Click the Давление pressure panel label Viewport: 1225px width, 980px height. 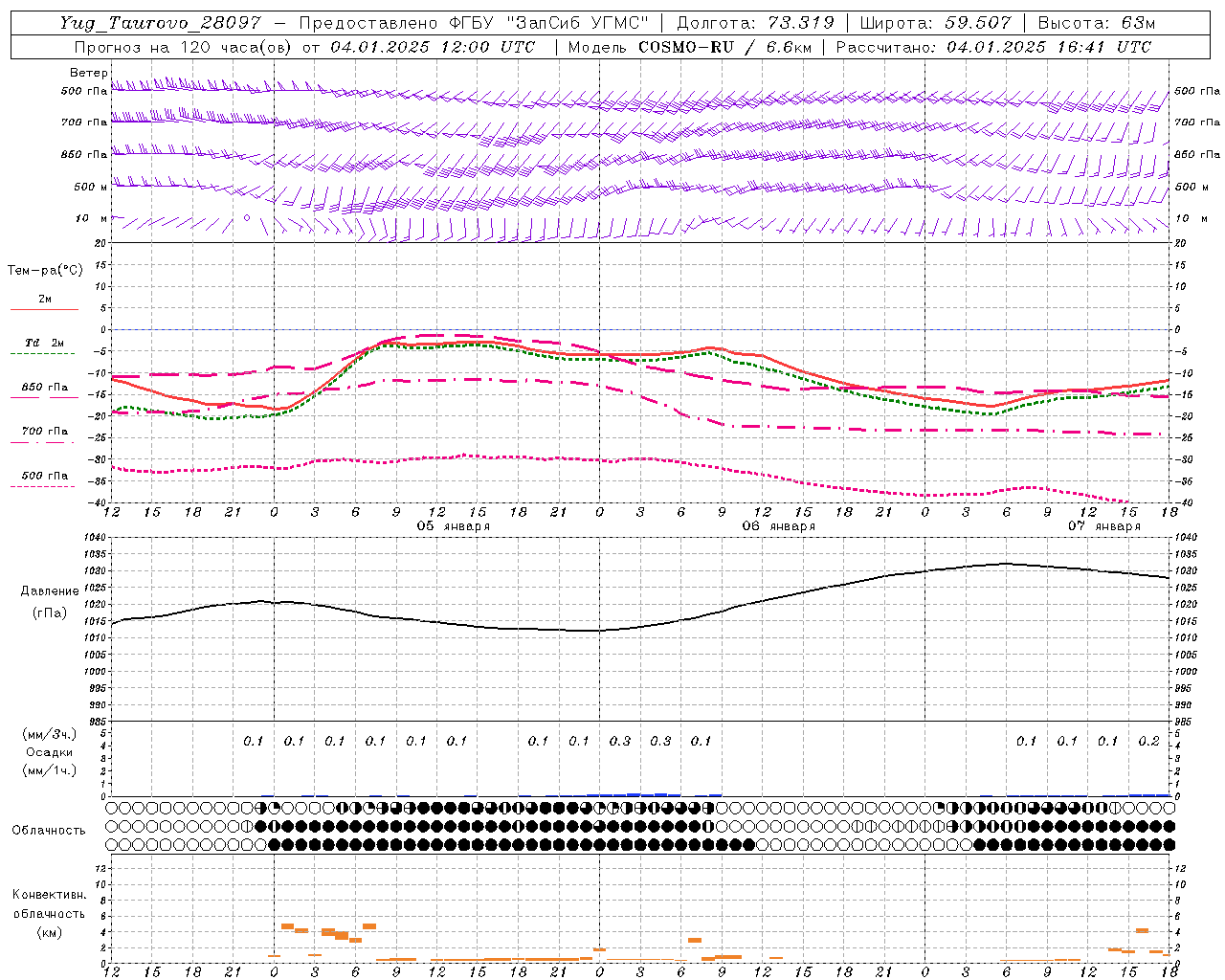coord(49,591)
